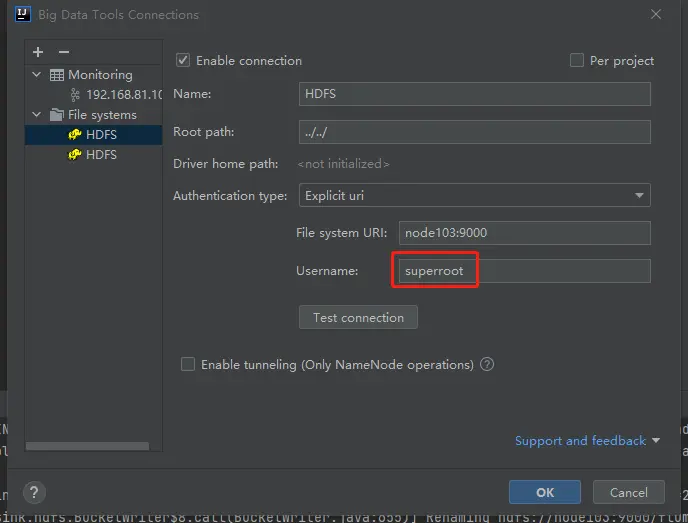The width and height of the screenshot is (688, 523).
Task: Confirm settings with the OK button
Action: pyautogui.click(x=544, y=492)
